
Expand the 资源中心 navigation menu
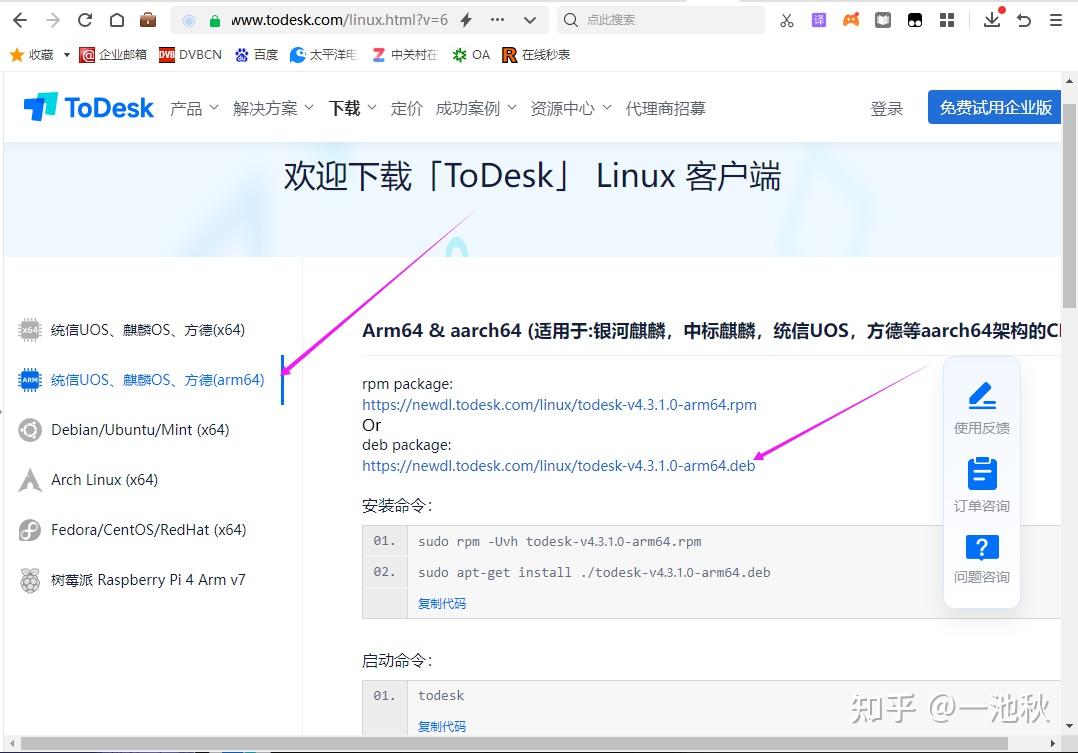[571, 108]
